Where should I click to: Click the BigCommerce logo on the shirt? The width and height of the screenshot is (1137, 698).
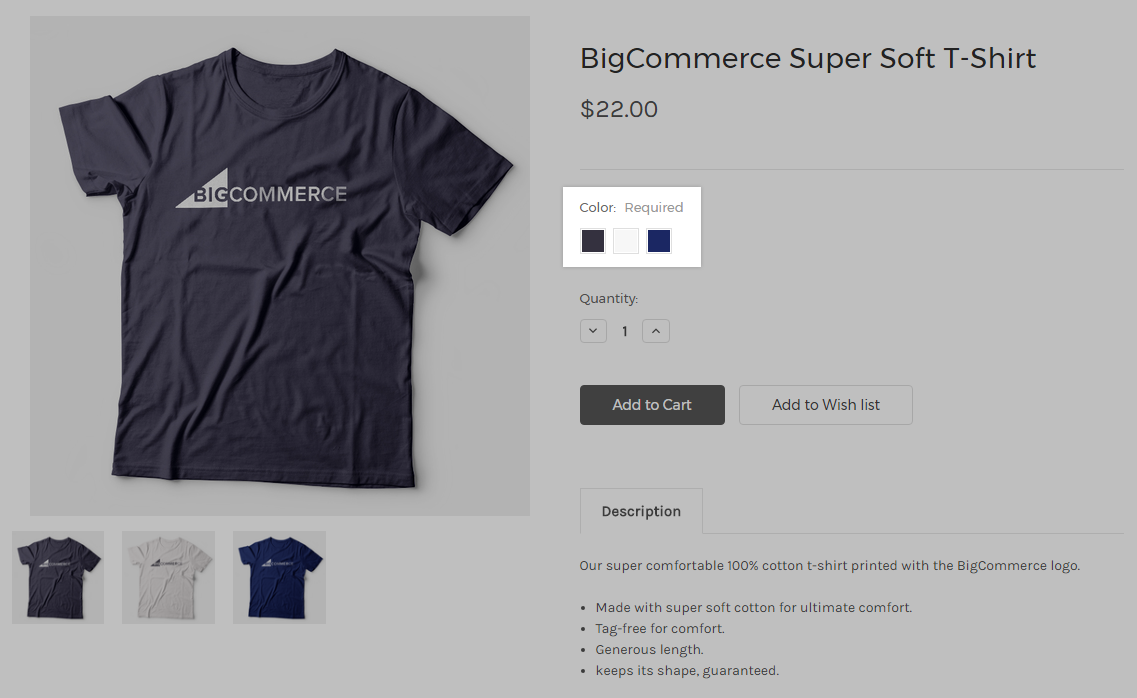(261, 190)
